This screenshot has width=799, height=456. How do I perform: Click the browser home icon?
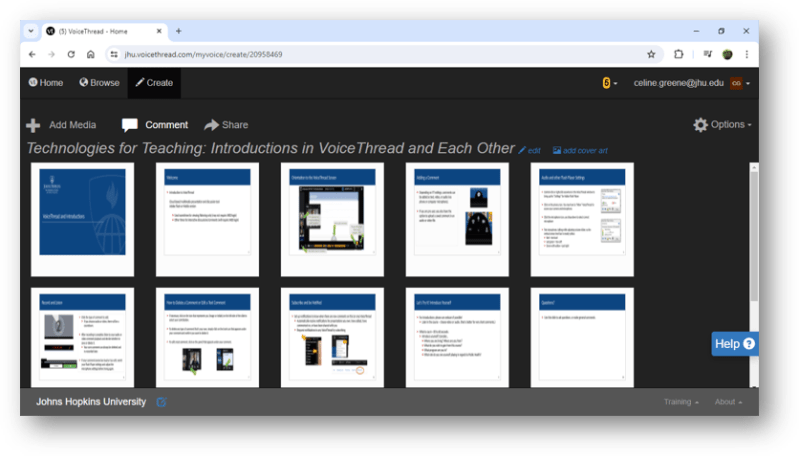pyautogui.click(x=91, y=54)
